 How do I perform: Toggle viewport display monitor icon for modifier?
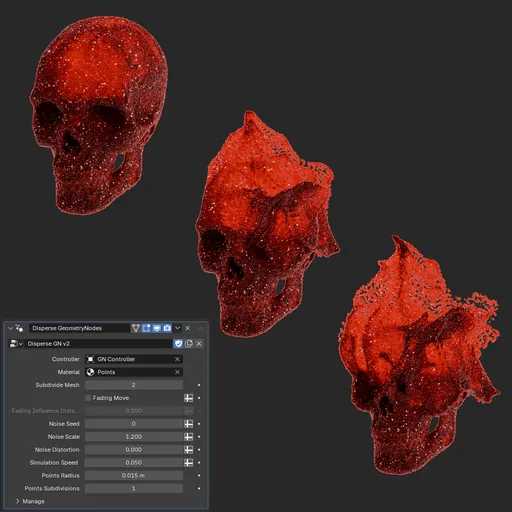click(x=157, y=328)
